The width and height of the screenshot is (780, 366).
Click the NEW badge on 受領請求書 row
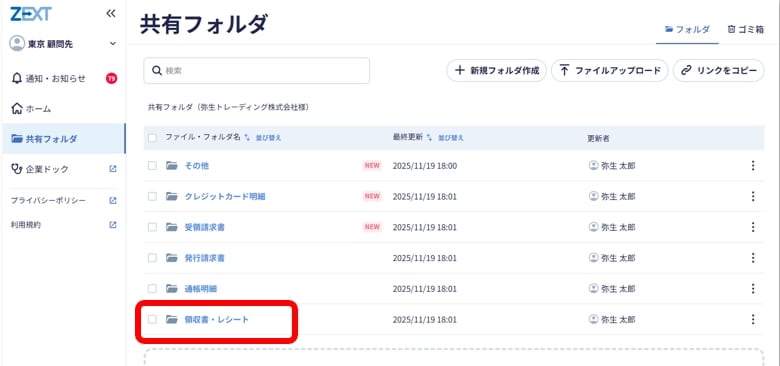pos(372,227)
